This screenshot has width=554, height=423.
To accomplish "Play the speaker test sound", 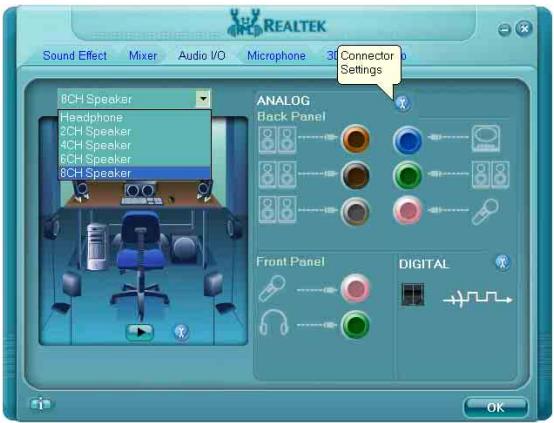I will click(140, 332).
